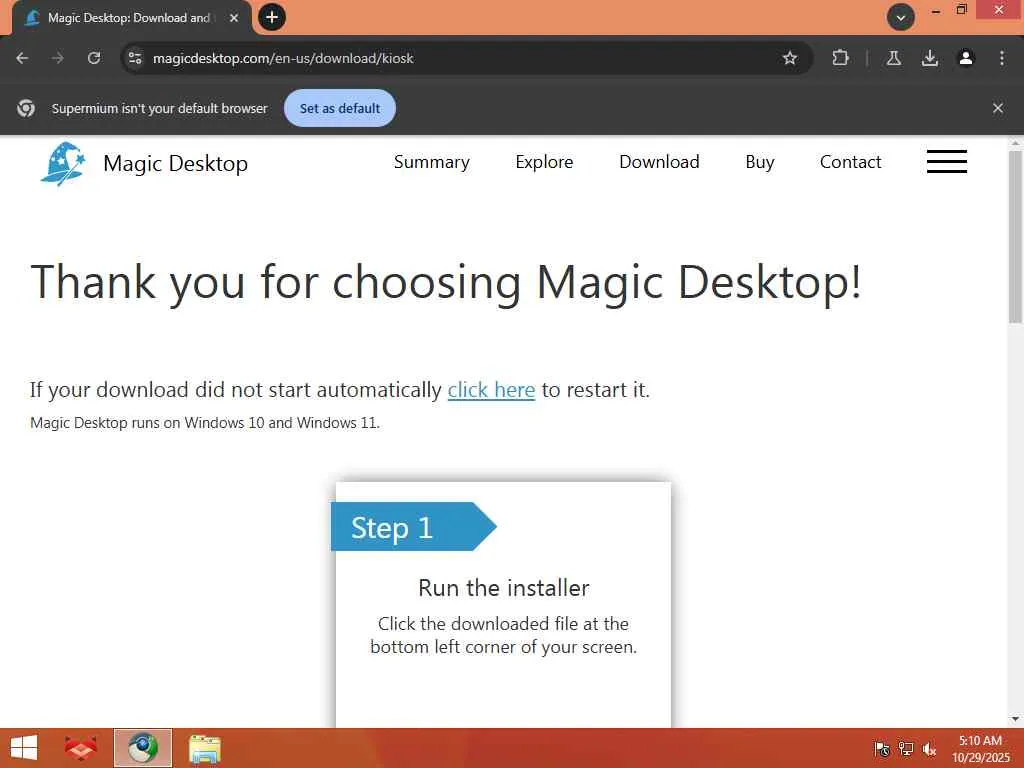Click the Windows 10 and 11 compatibility note

pyautogui.click(x=205, y=423)
